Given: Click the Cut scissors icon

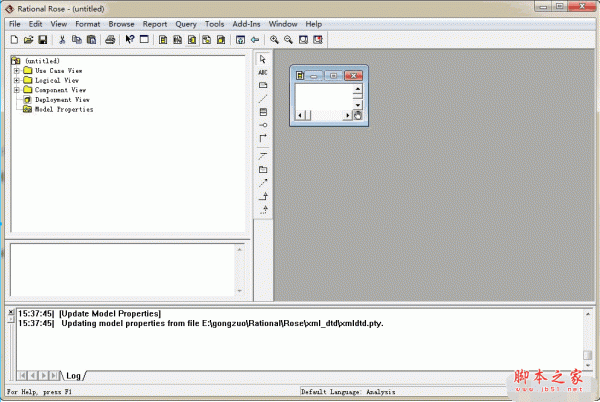Looking at the screenshot, I should 62,39.
